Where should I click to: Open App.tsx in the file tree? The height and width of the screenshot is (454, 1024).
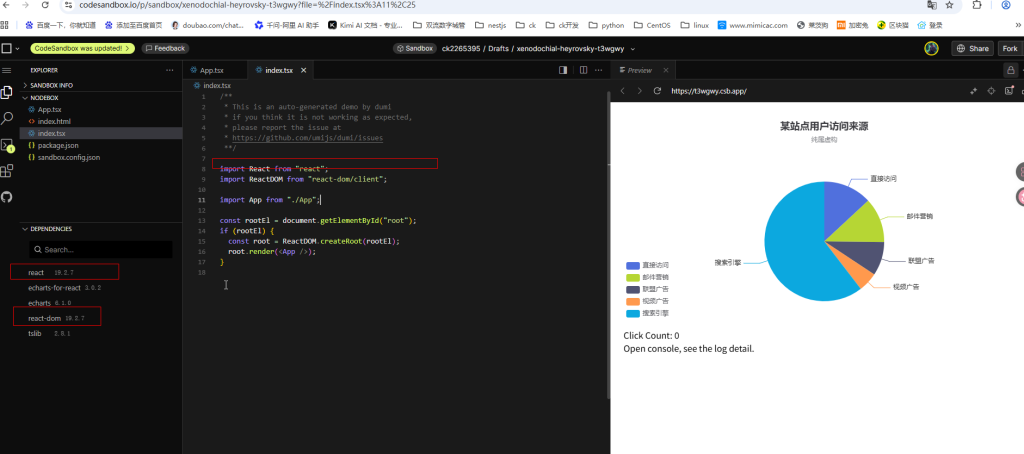click(x=101, y=110)
